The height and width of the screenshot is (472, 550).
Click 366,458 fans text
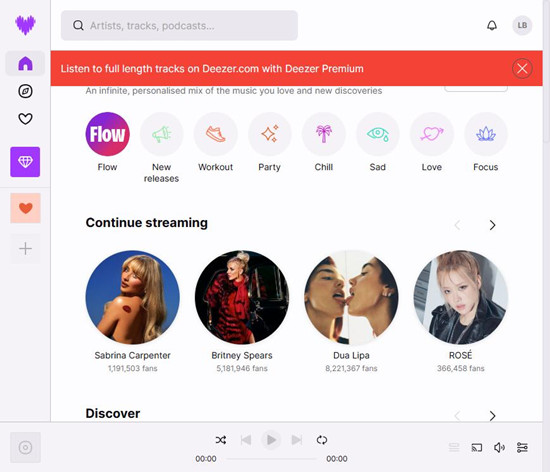(461, 369)
